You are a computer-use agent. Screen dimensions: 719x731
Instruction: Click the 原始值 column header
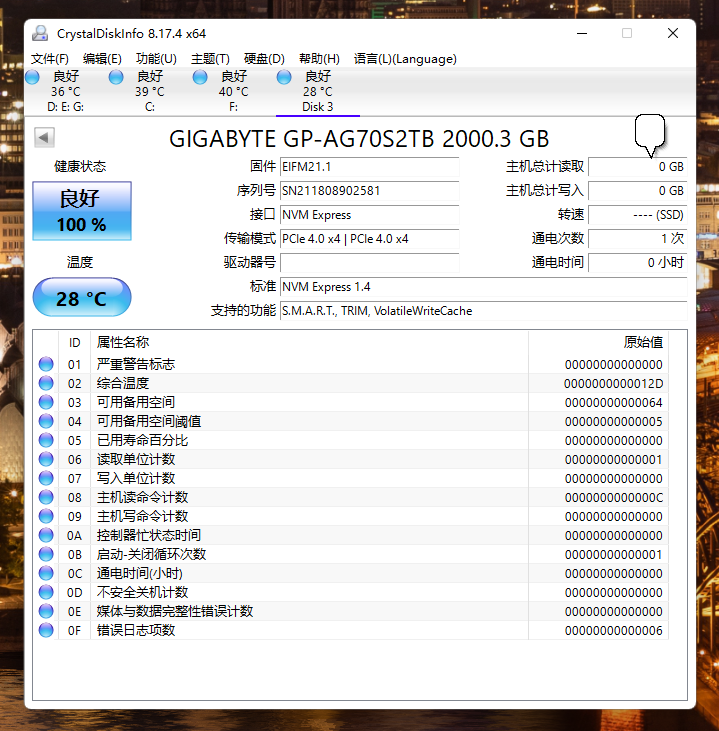598,343
